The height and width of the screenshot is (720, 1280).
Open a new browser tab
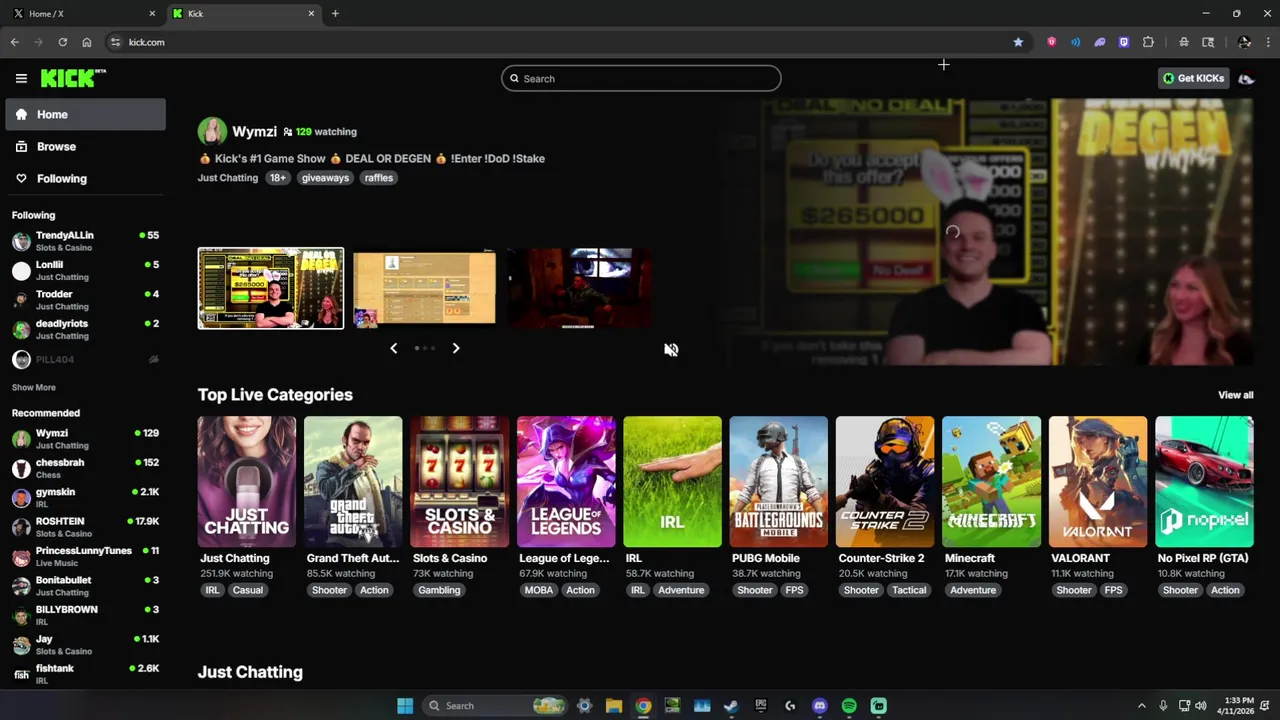(x=335, y=14)
